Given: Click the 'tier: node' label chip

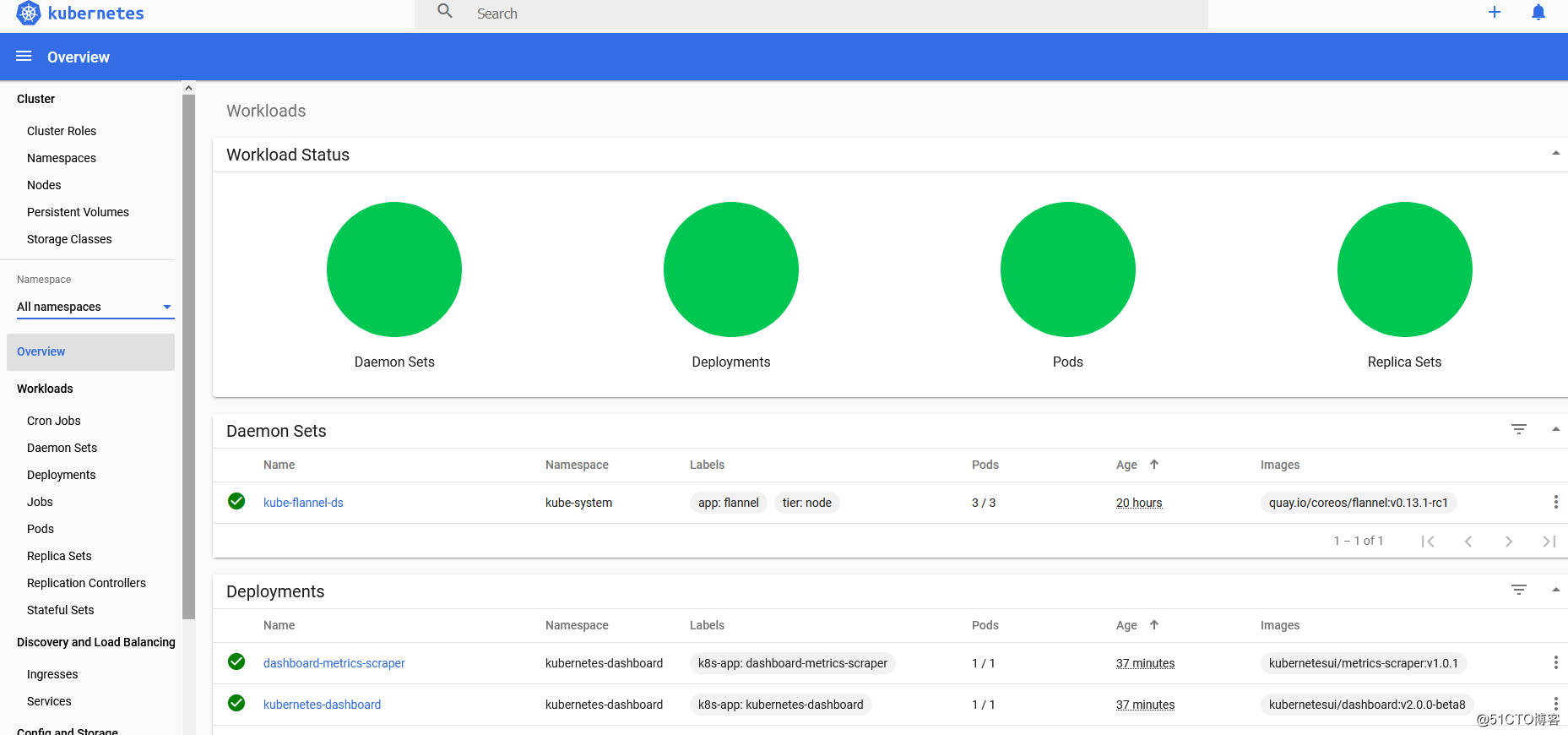Looking at the screenshot, I should click(x=807, y=503).
